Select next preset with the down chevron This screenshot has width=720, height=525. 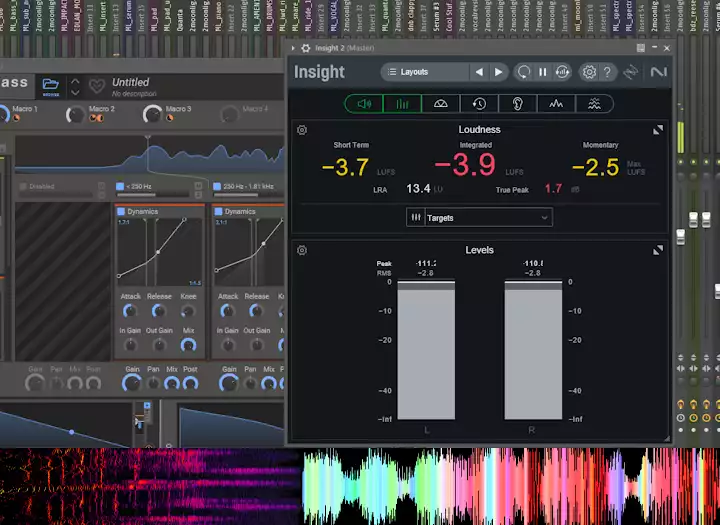tap(75, 92)
